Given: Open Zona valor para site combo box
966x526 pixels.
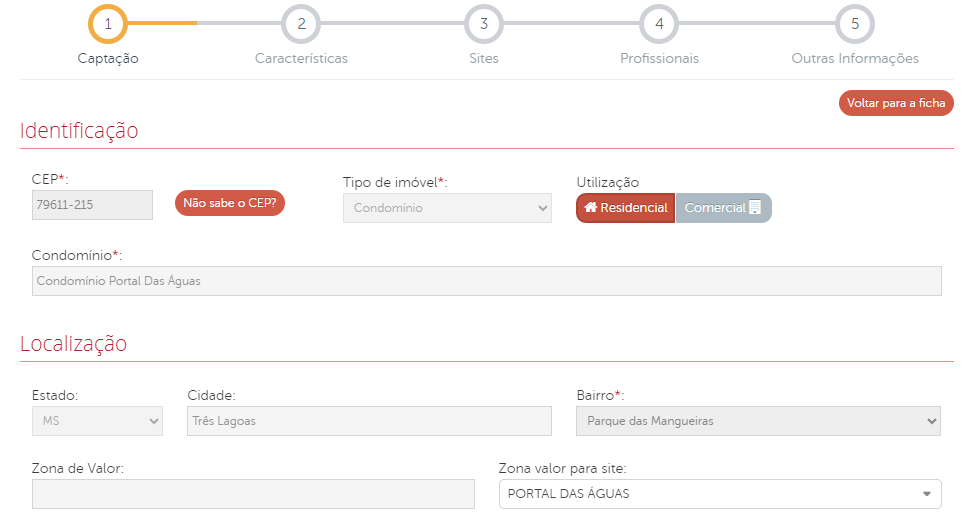Looking at the screenshot, I should coord(720,494).
